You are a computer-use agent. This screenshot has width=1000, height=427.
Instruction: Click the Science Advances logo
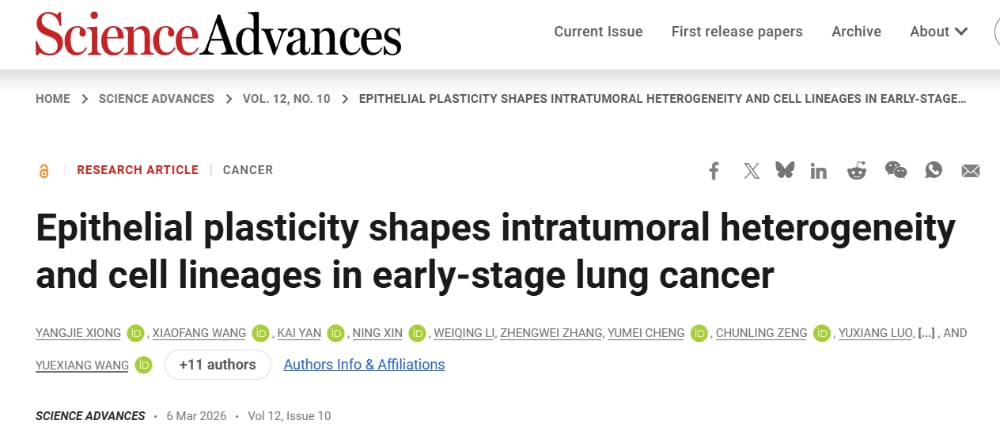218,33
